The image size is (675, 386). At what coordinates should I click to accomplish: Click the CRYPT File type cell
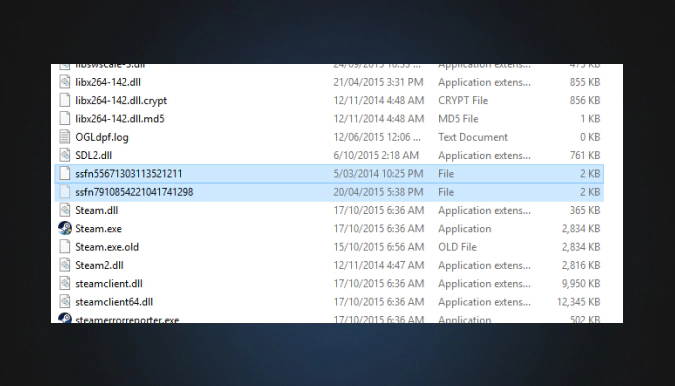[x=463, y=100]
